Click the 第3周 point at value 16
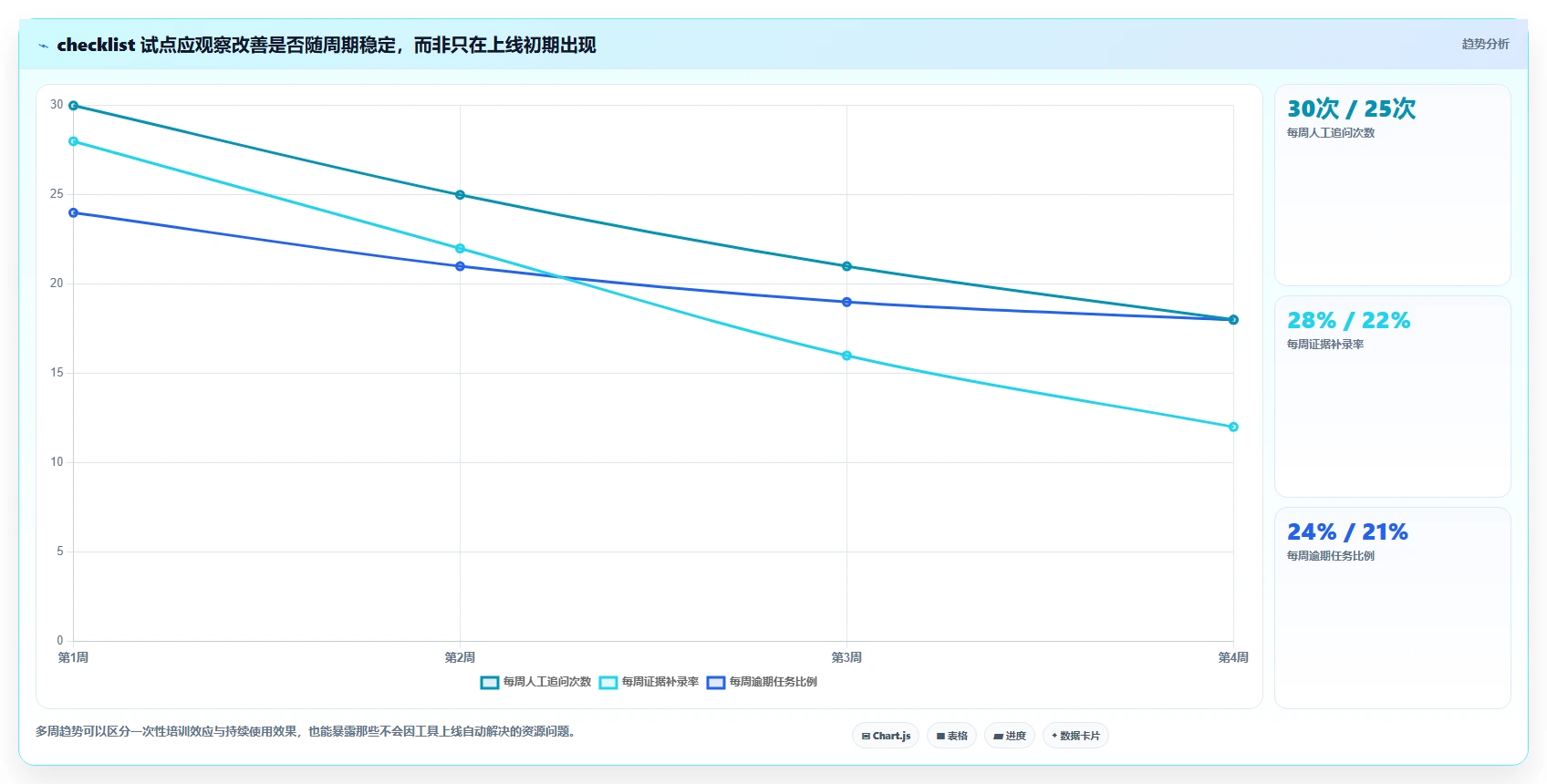1547x784 pixels. coord(846,356)
